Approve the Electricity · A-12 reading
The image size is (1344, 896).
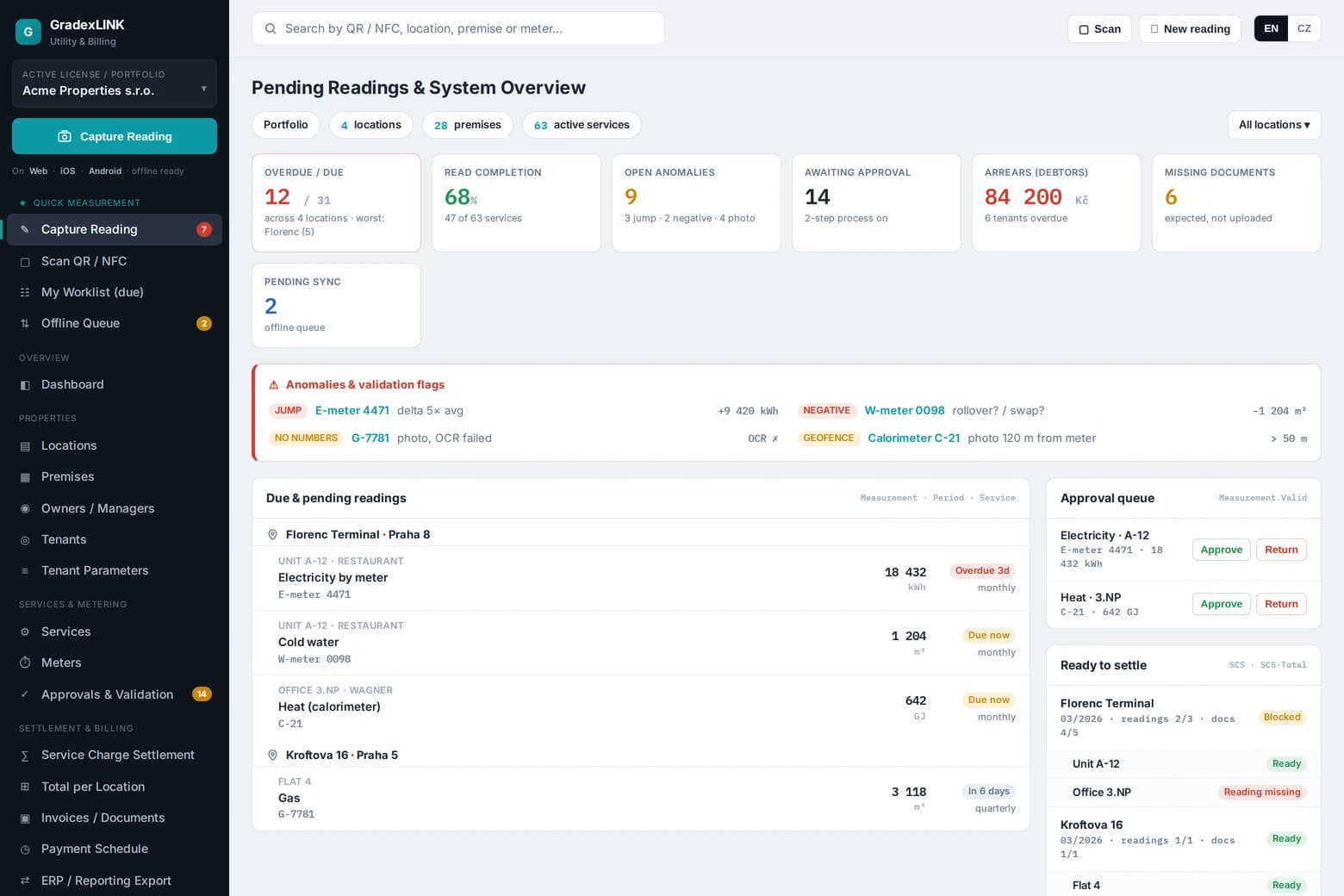(x=1221, y=550)
